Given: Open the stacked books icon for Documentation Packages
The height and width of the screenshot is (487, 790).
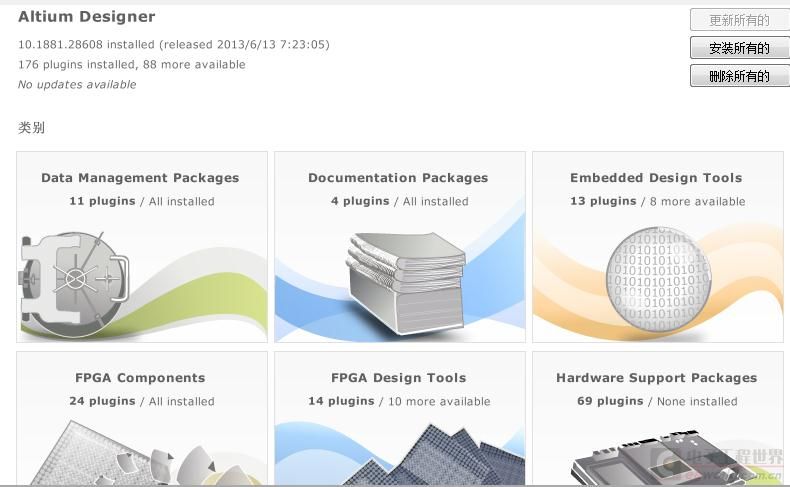Looking at the screenshot, I should [x=406, y=283].
